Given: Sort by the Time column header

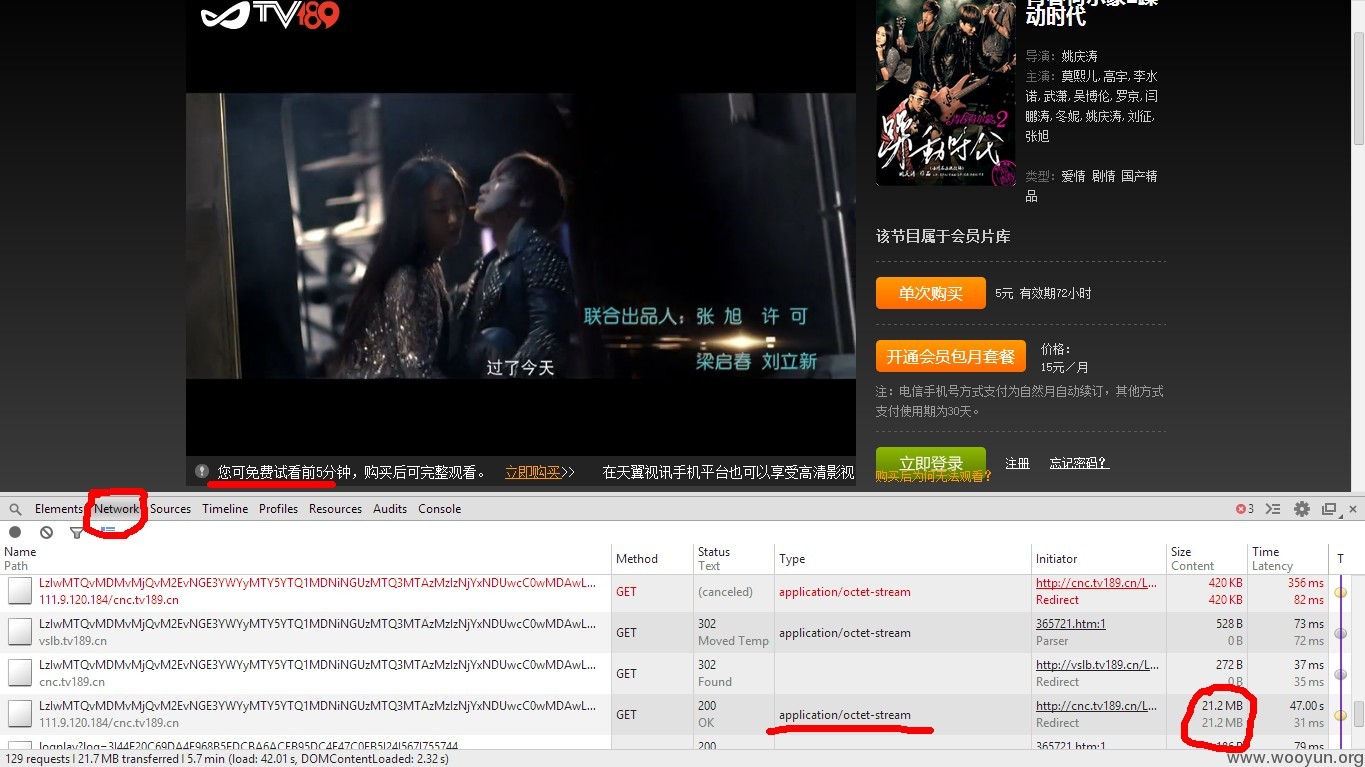Looking at the screenshot, I should coord(1287,558).
